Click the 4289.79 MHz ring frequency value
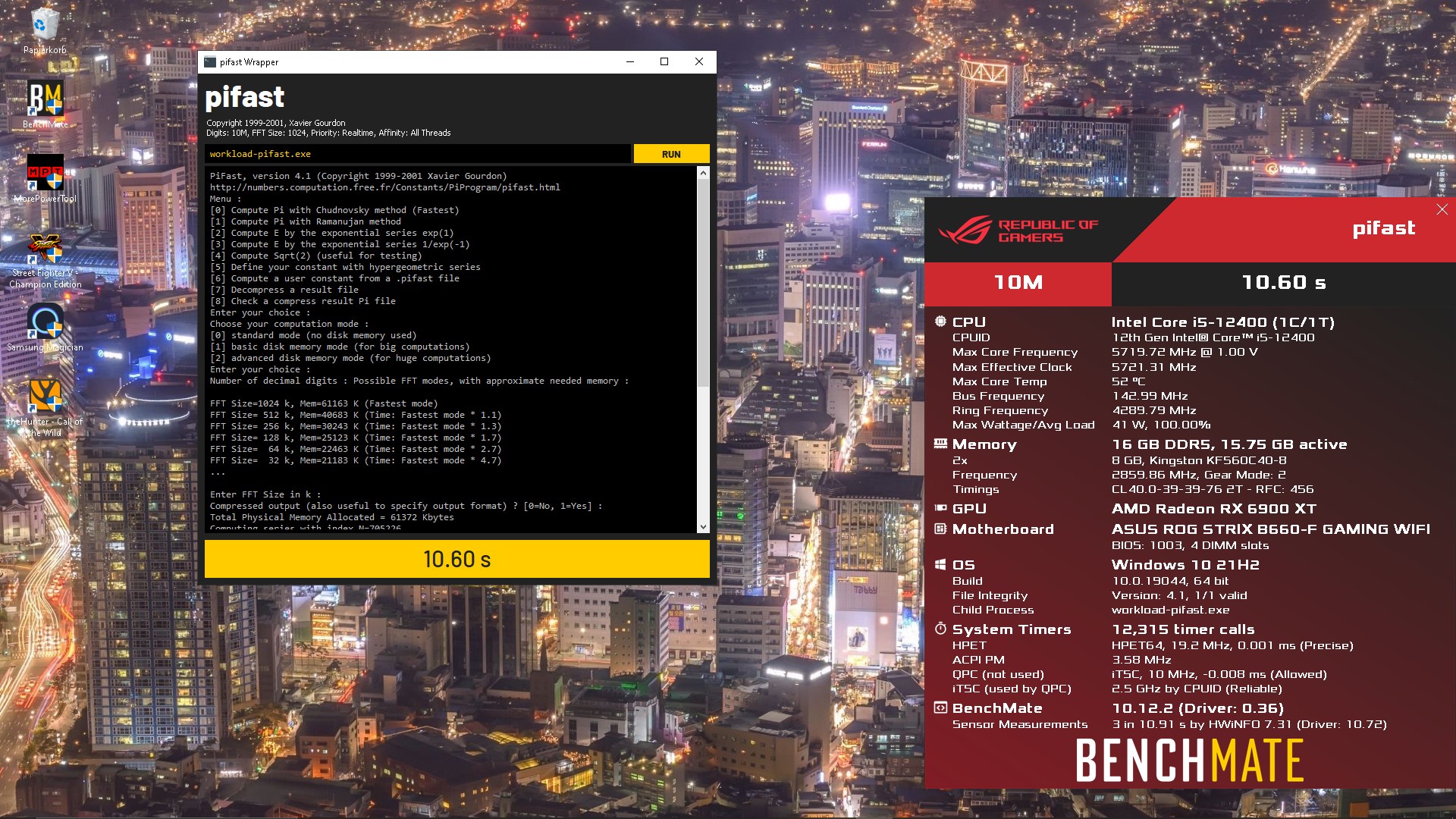 [x=1154, y=410]
